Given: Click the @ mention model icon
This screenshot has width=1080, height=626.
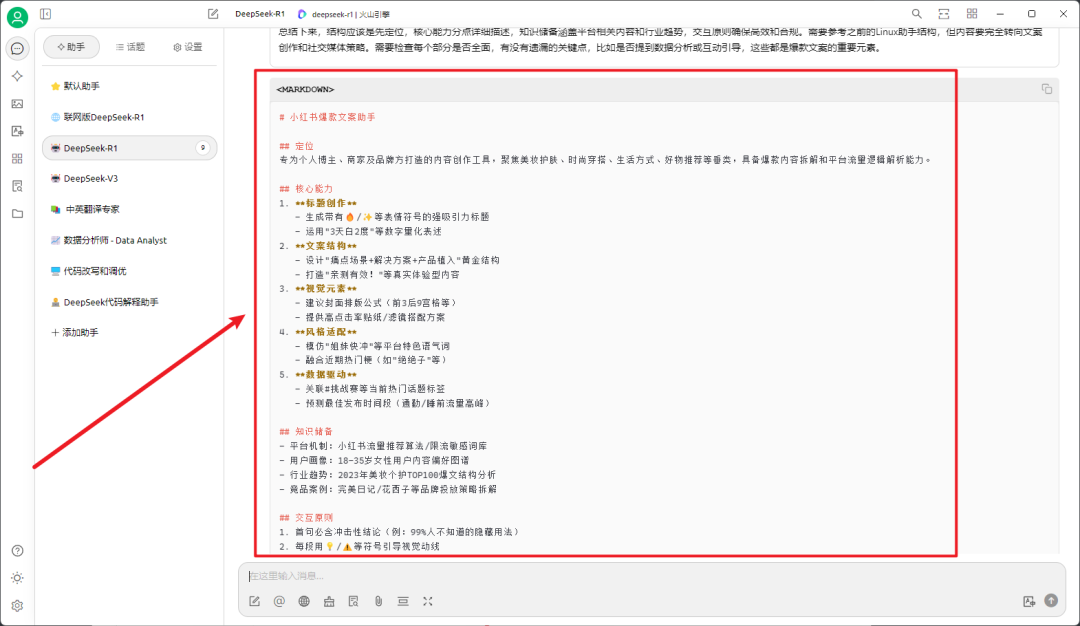Looking at the screenshot, I should 279,601.
